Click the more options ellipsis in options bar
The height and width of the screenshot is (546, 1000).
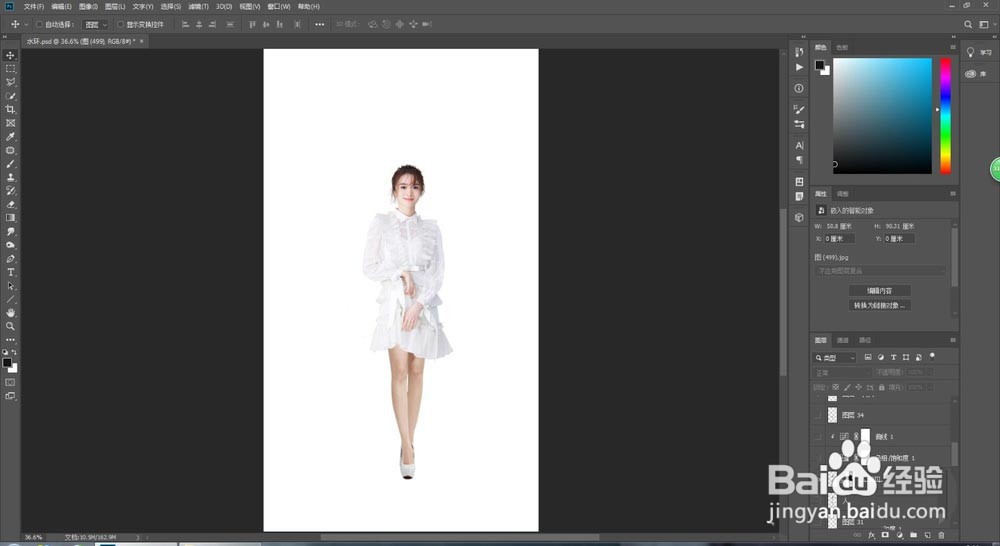click(320, 24)
